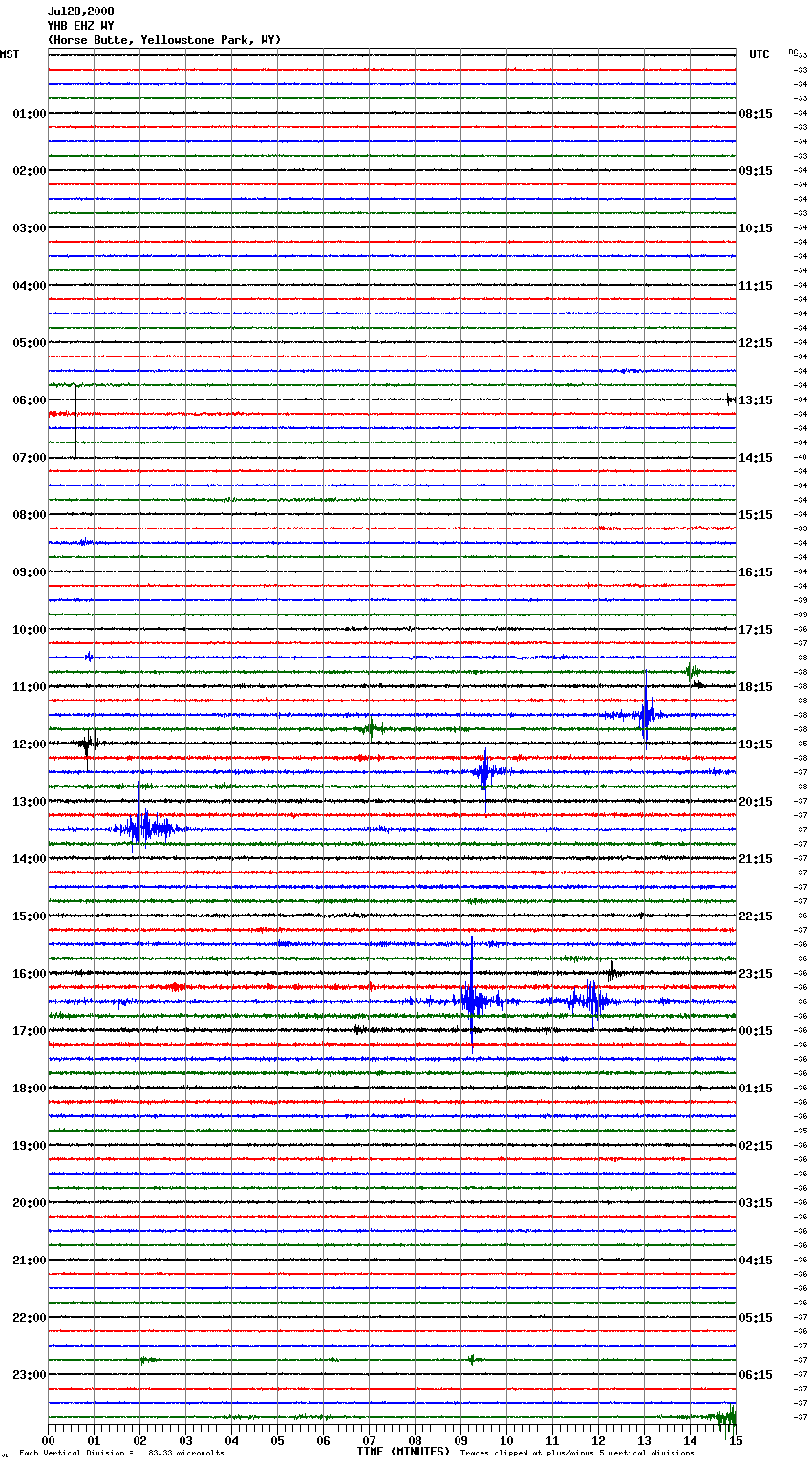Select the 83.33 microvolts value

pyautogui.click(x=186, y=1454)
